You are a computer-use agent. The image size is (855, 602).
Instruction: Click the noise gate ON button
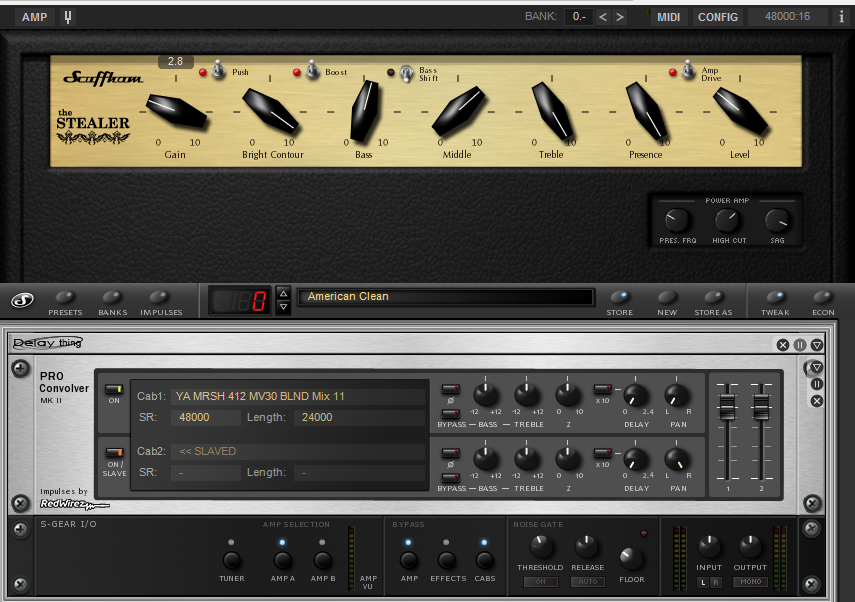[x=540, y=582]
